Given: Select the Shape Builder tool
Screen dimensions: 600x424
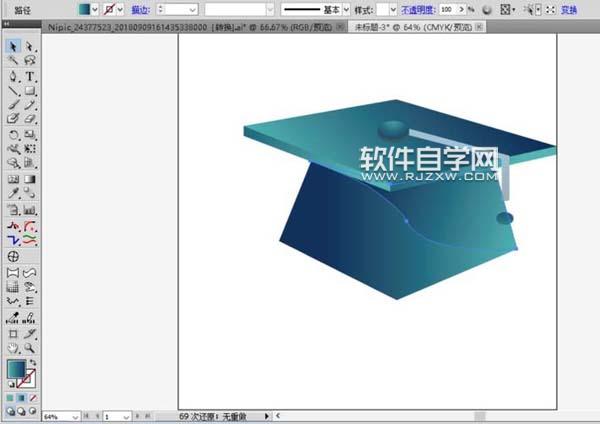Looking at the screenshot, I should tap(13, 163).
